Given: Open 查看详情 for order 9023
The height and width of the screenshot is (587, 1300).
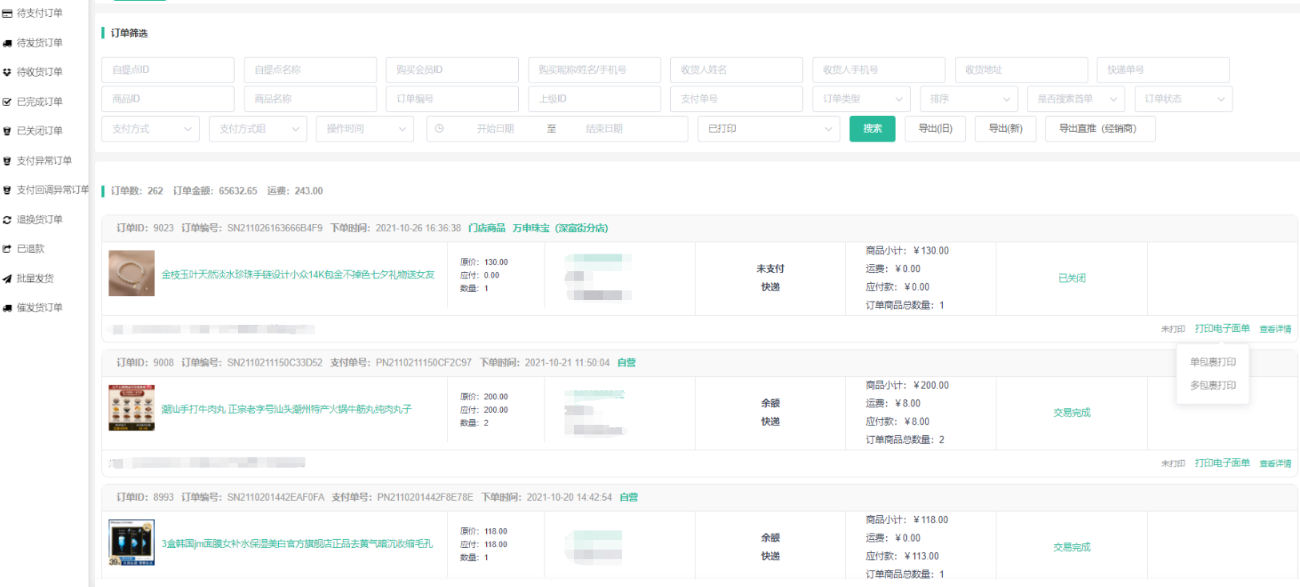Looking at the screenshot, I should [x=1275, y=329].
